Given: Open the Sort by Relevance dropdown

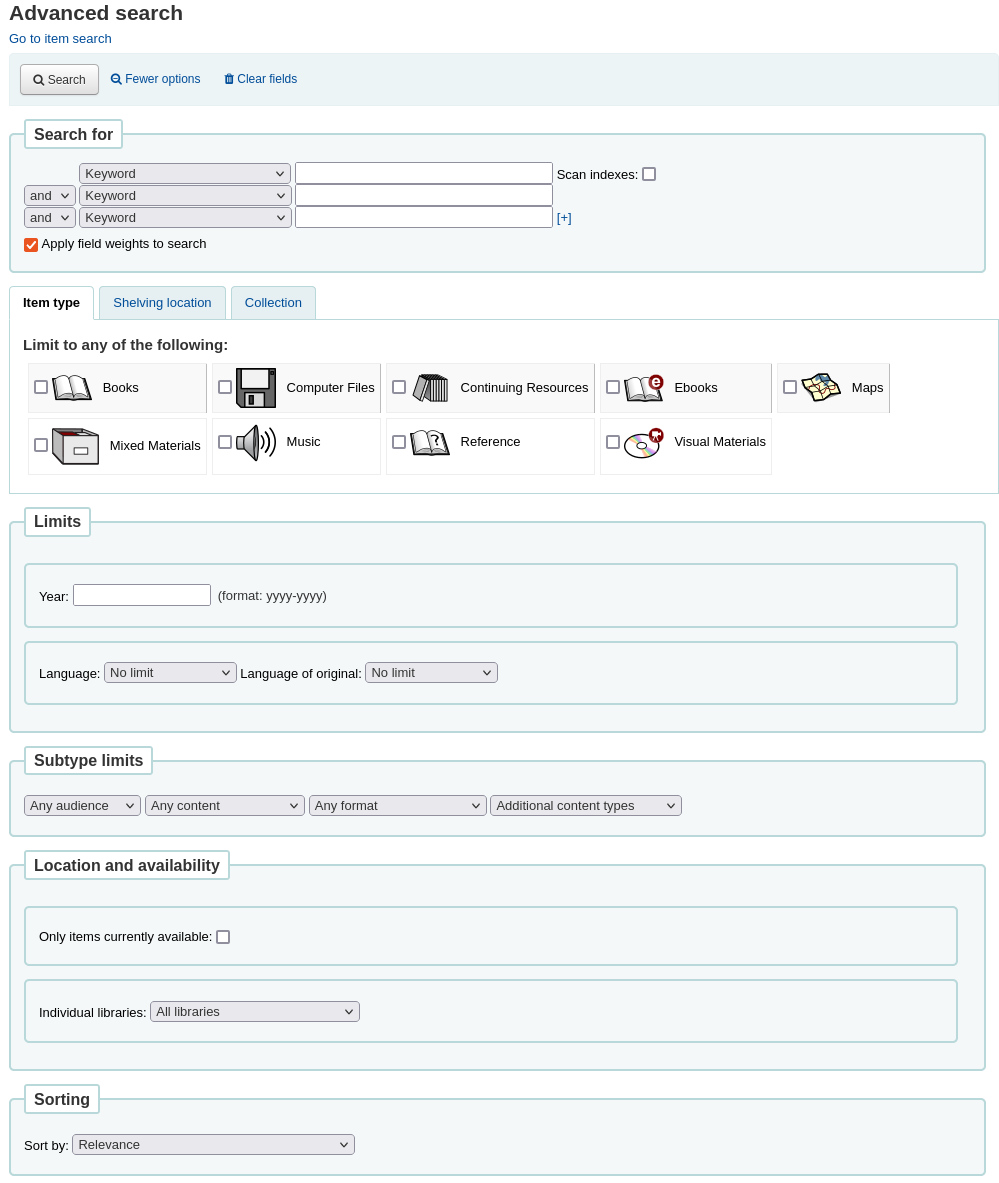Looking at the screenshot, I should click(212, 1144).
